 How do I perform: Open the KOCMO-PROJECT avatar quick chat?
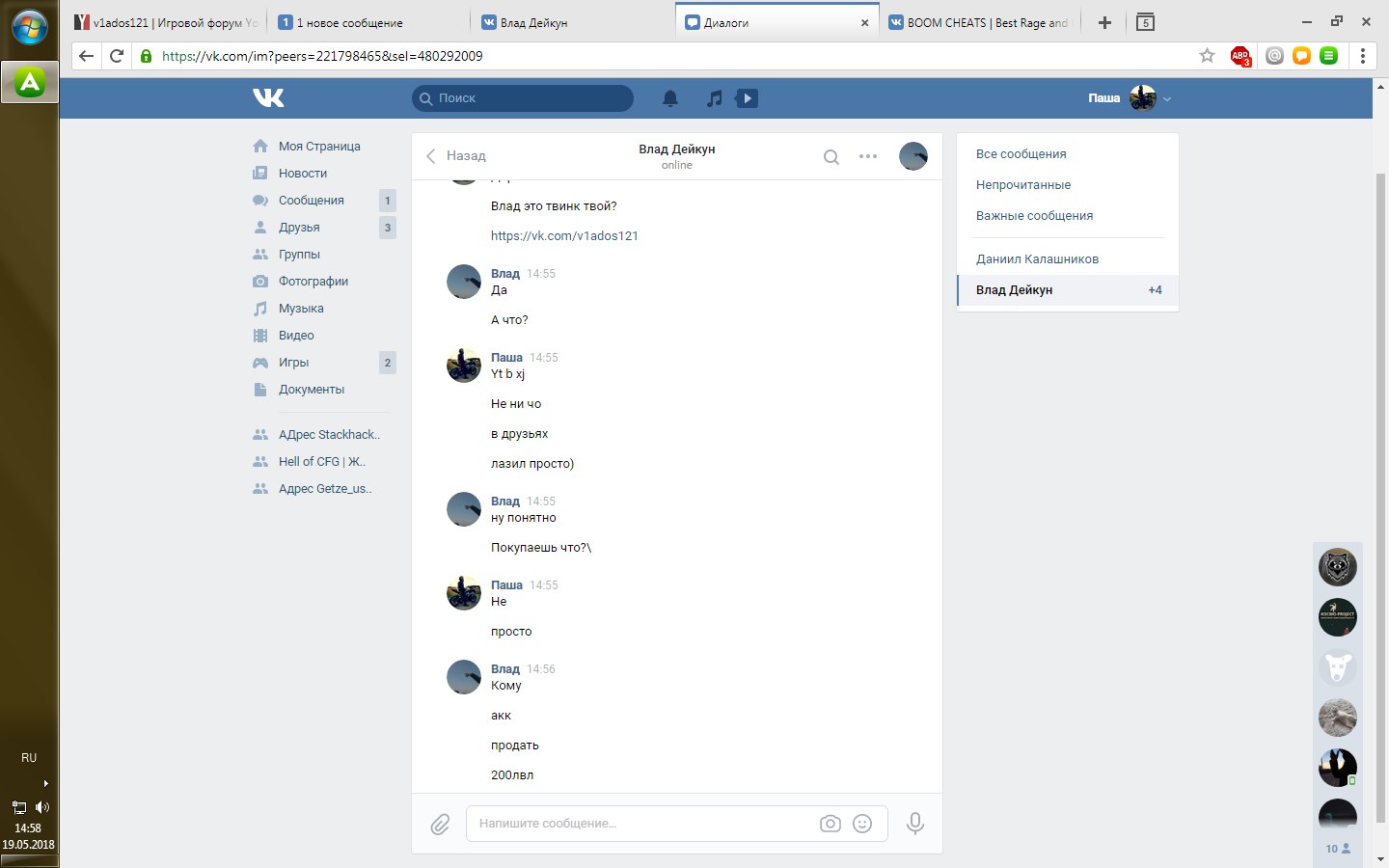(1338, 617)
